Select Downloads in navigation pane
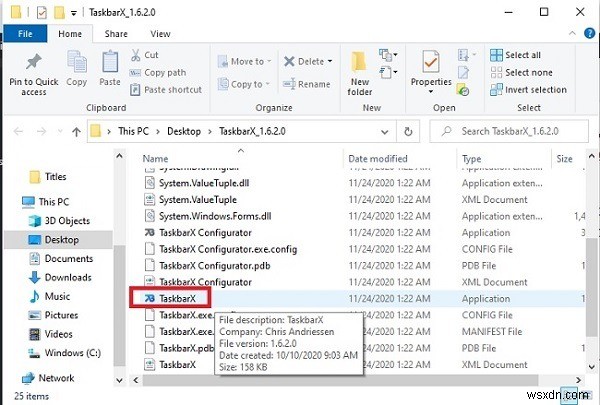The width and height of the screenshot is (600, 405). 60,278
